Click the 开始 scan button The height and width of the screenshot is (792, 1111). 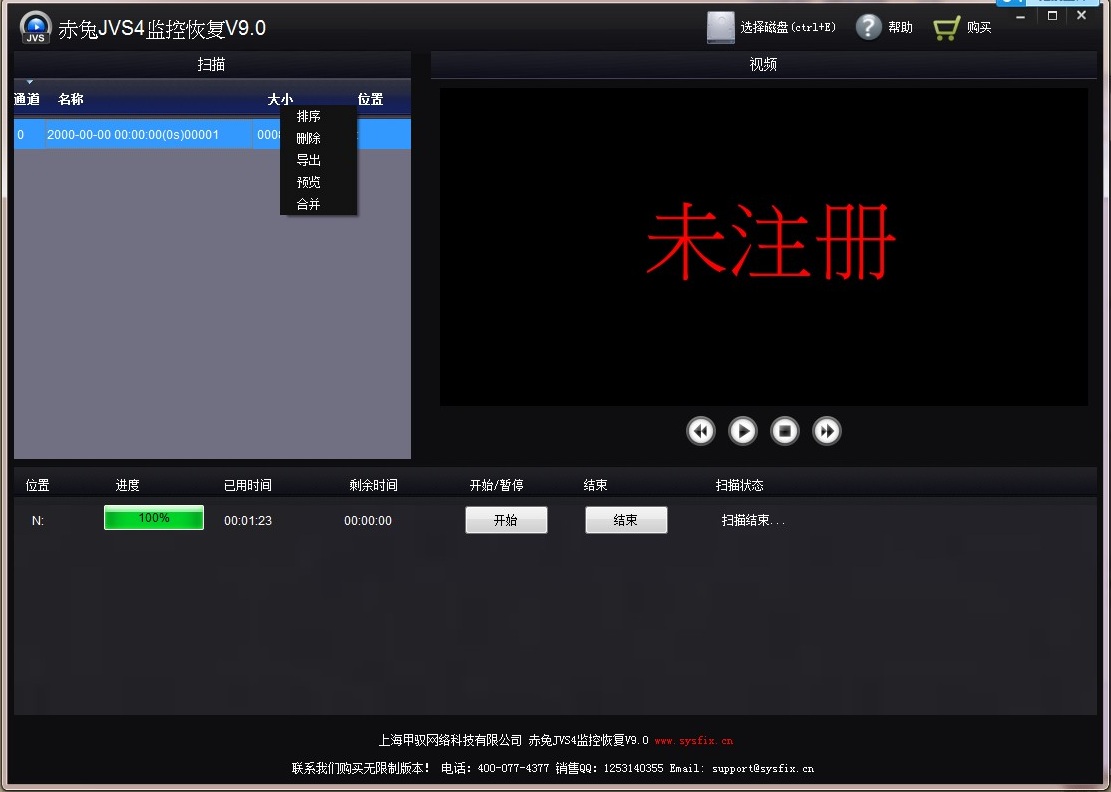point(506,520)
